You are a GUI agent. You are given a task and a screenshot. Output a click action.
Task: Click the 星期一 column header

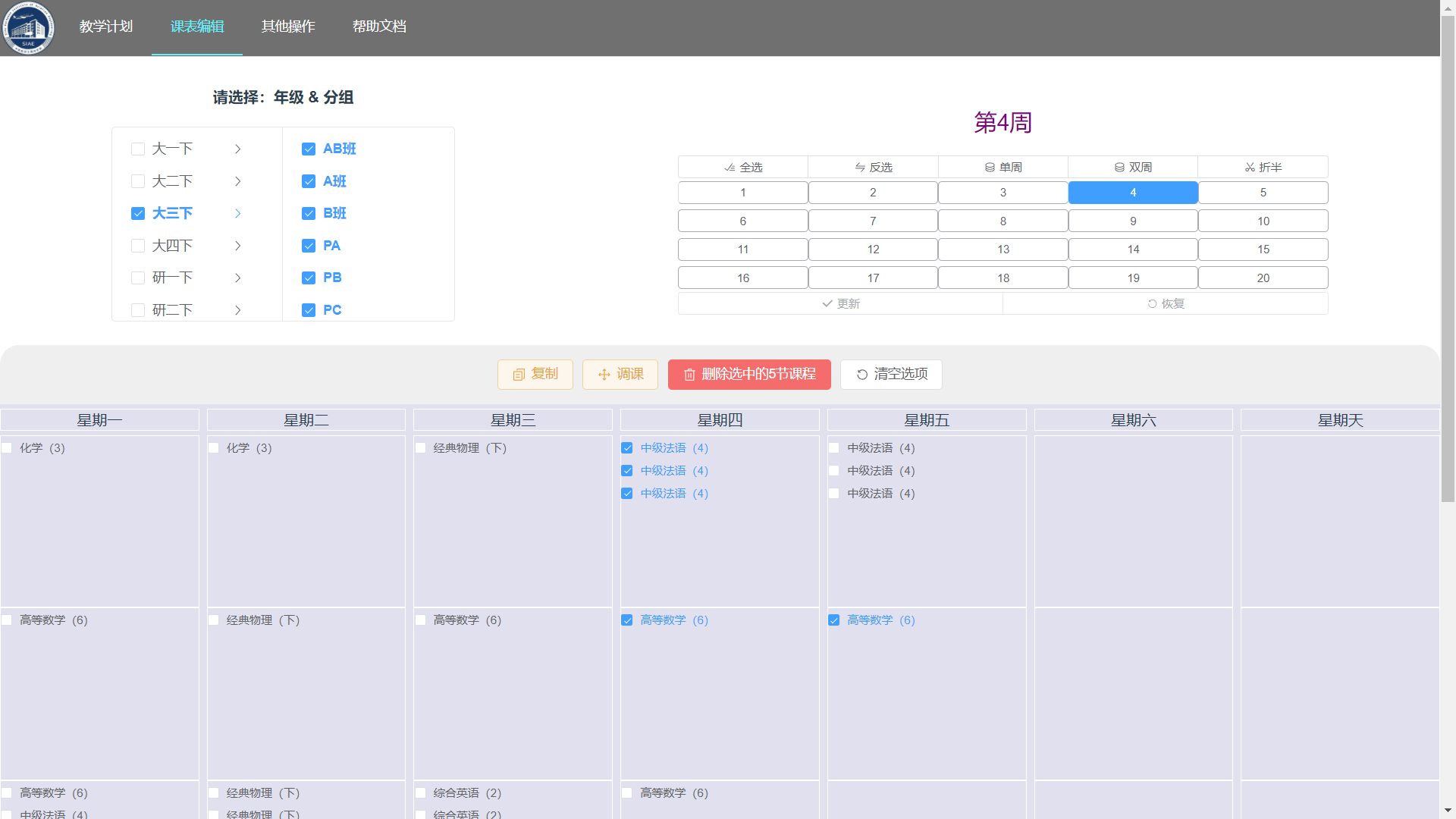99,420
